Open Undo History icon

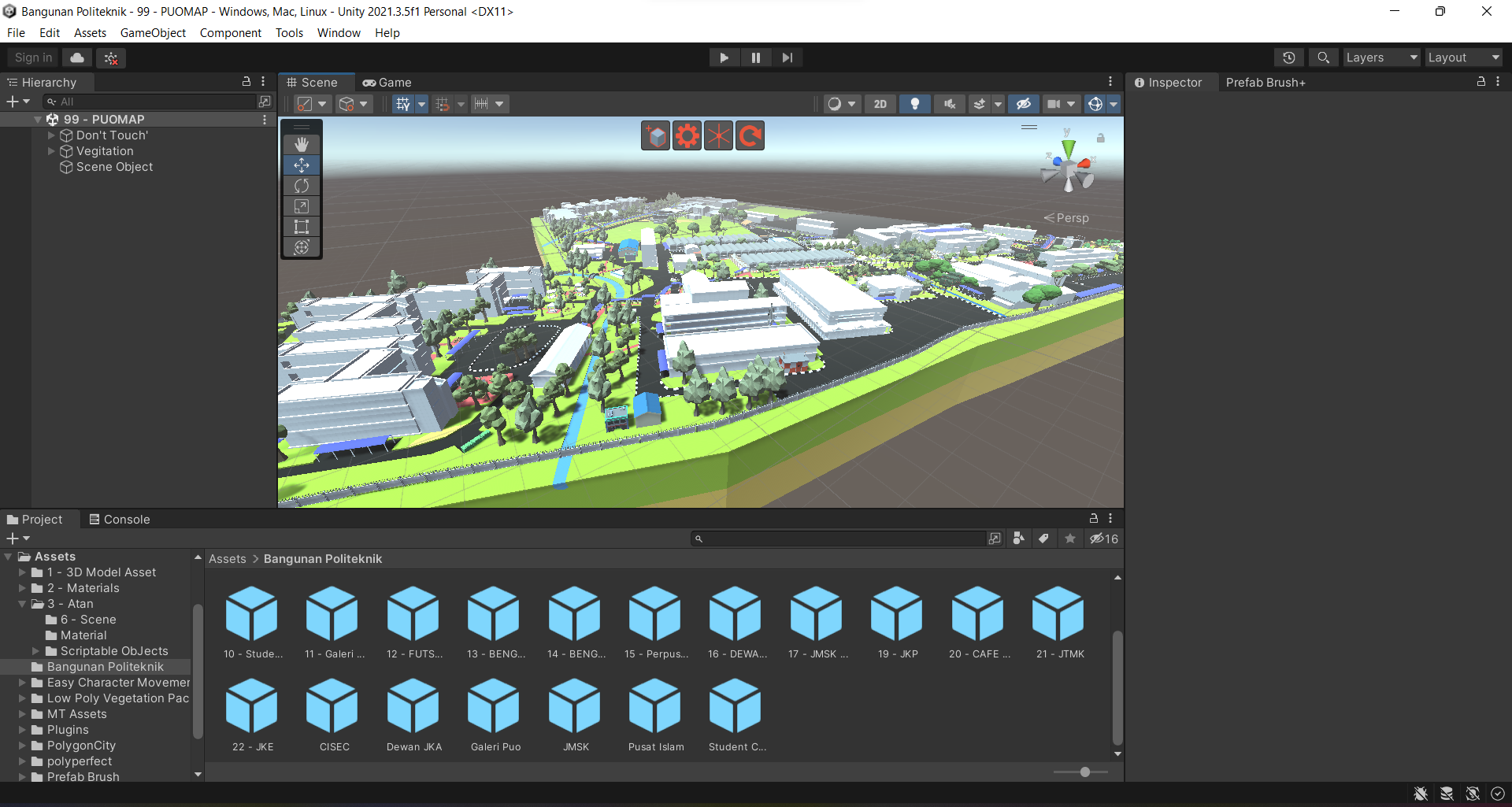click(1288, 57)
